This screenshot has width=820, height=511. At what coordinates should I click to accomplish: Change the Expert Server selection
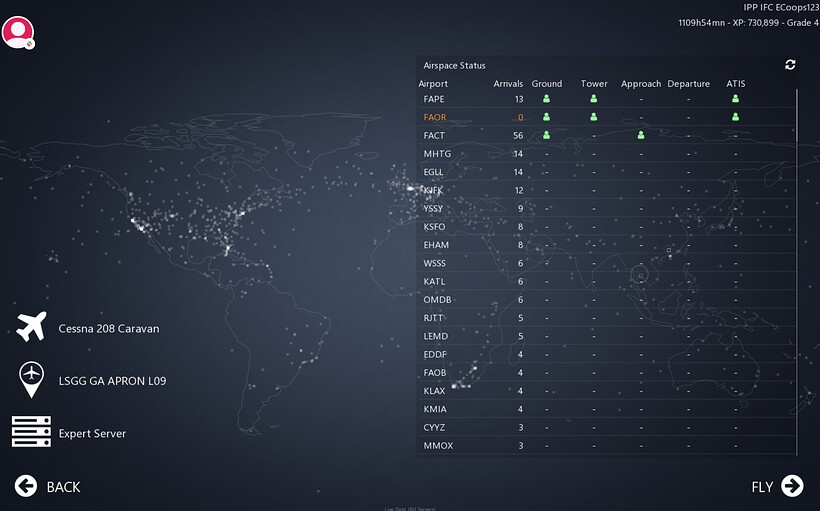tap(92, 434)
